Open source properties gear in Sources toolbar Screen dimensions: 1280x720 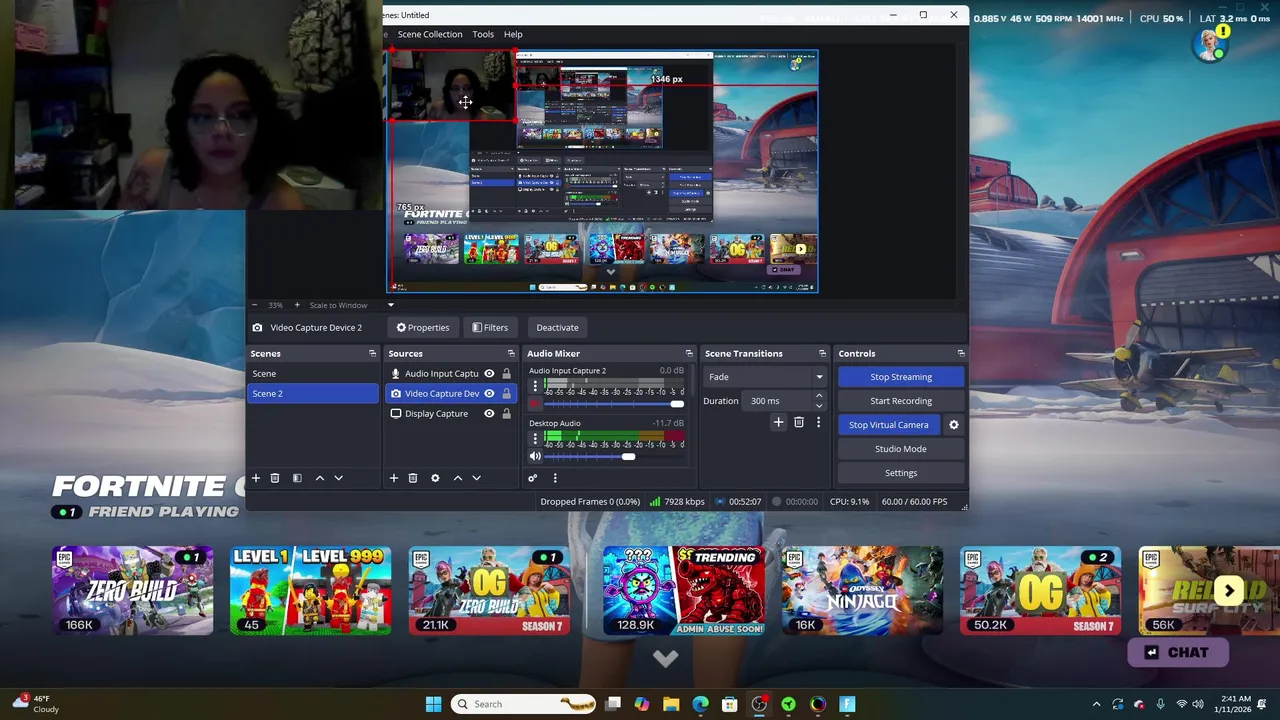pos(435,478)
